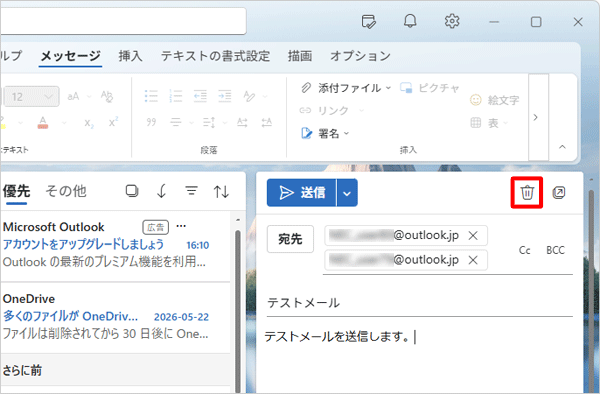The height and width of the screenshot is (394, 600).
Task: Toggle superscript formatting
Action: [113, 122]
